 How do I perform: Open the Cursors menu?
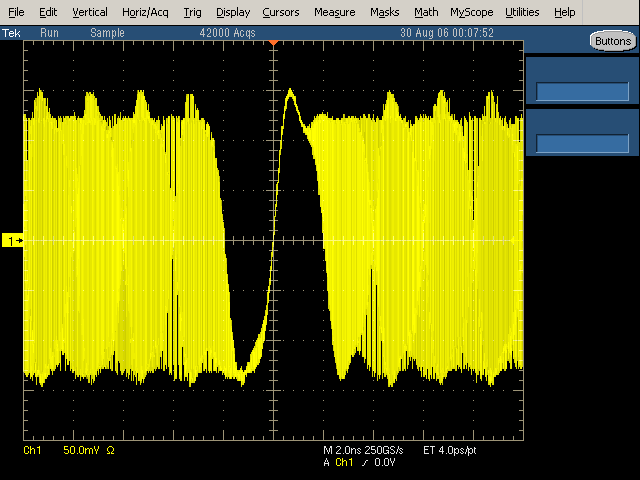(282, 12)
